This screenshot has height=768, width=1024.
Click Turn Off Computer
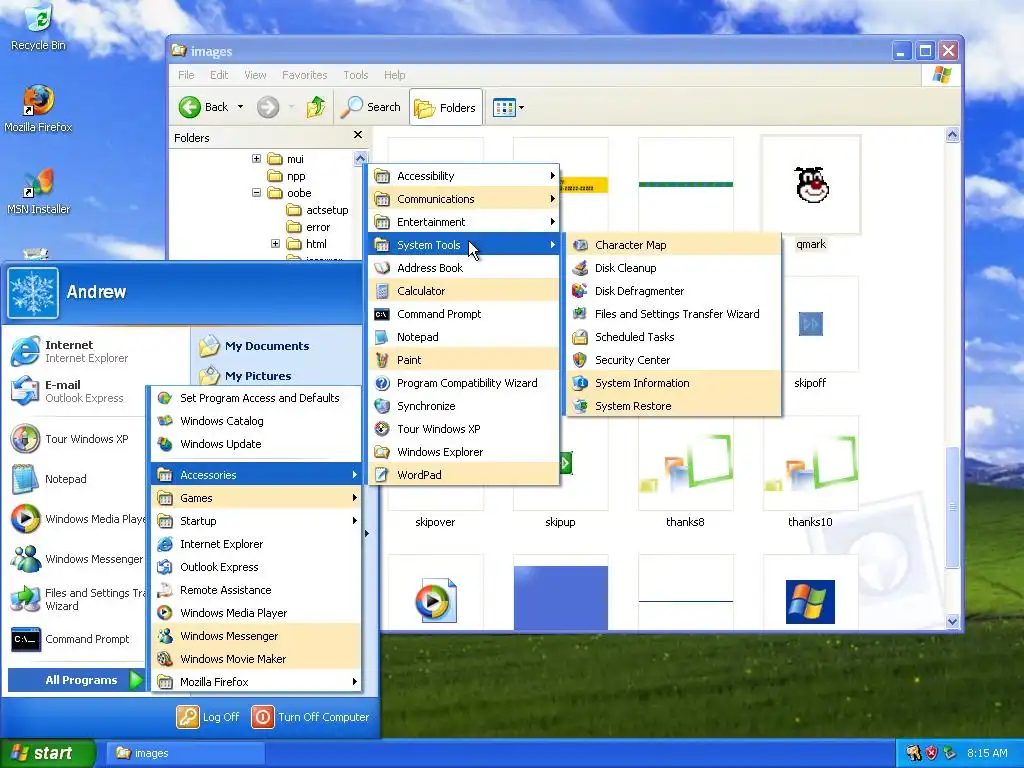tap(311, 717)
